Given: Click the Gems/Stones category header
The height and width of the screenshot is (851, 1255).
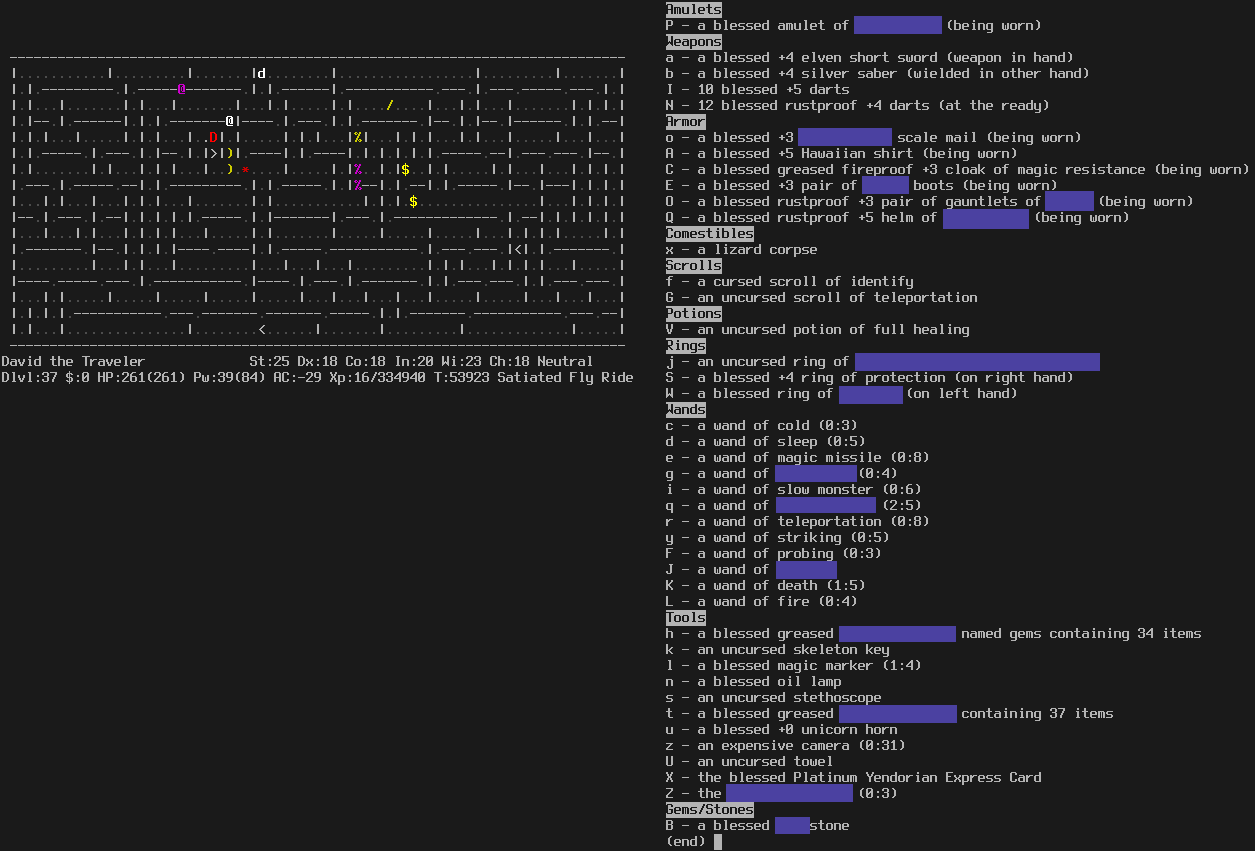Looking at the screenshot, I should coord(710,809).
